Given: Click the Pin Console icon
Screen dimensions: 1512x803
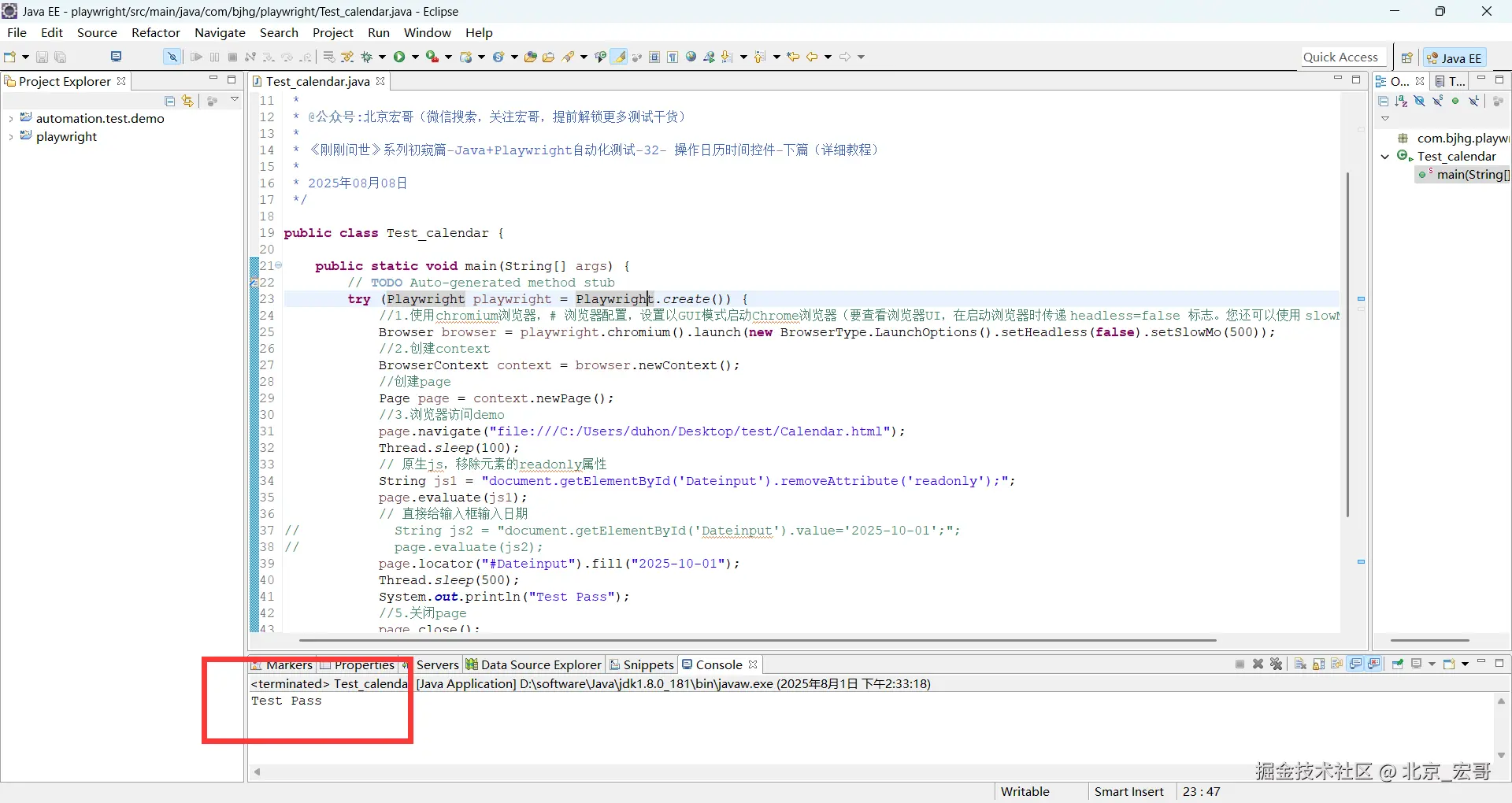Looking at the screenshot, I should 1398,664.
